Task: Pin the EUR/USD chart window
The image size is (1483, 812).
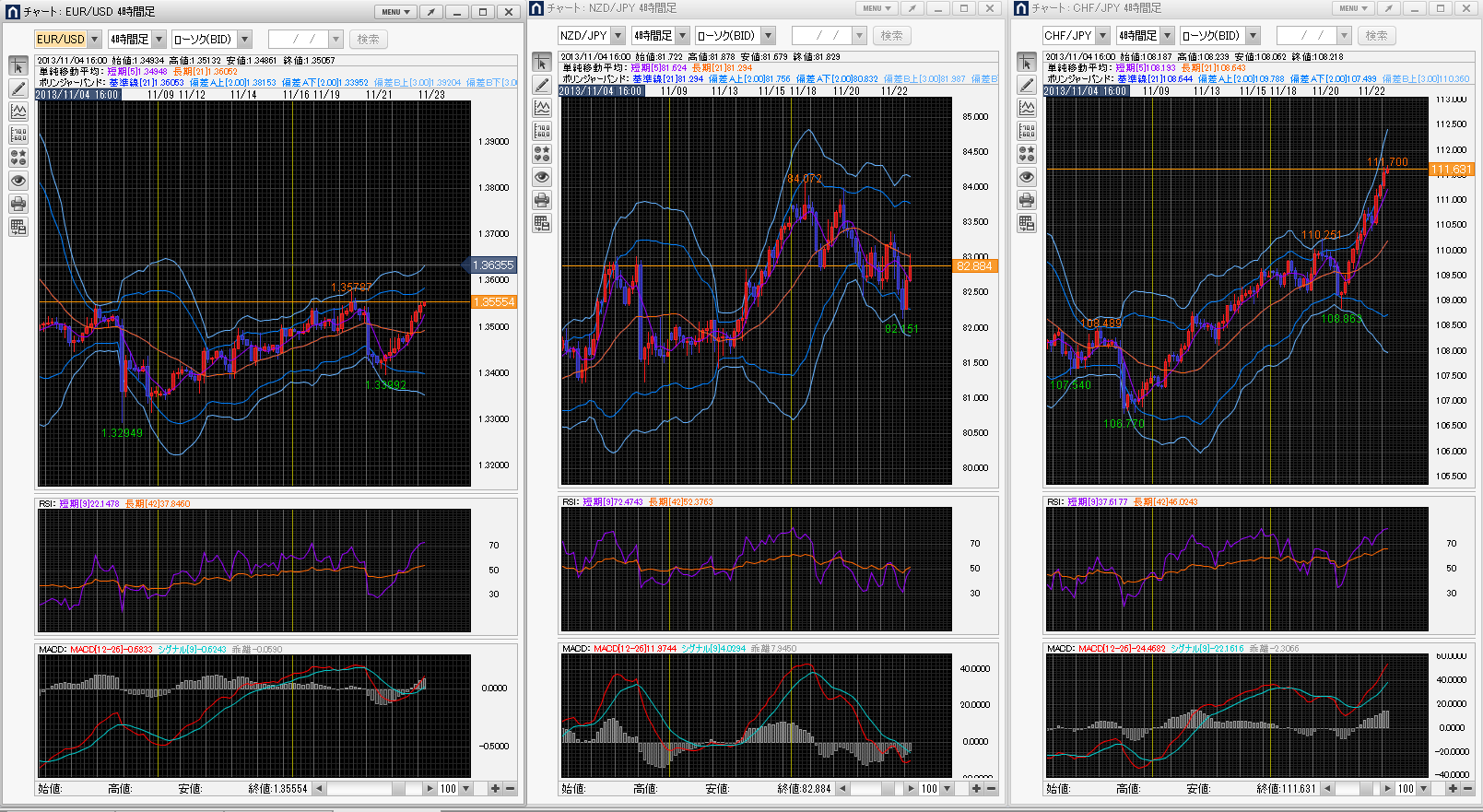Action: [x=431, y=12]
